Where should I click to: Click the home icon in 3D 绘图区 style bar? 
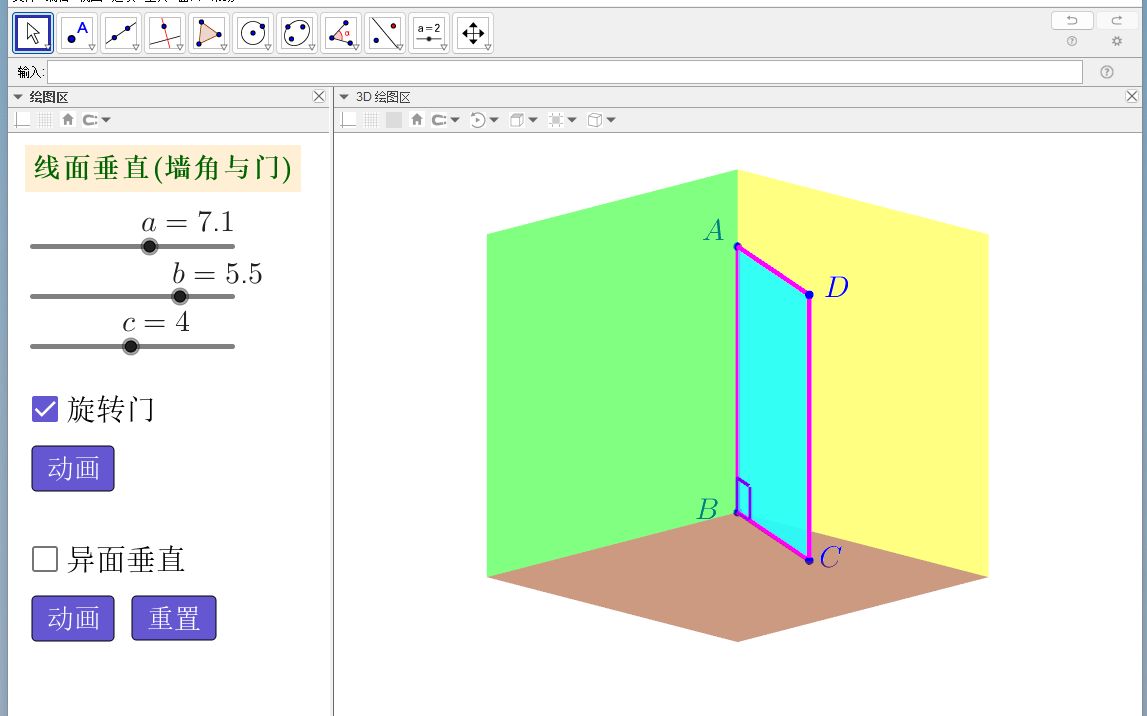click(x=417, y=119)
